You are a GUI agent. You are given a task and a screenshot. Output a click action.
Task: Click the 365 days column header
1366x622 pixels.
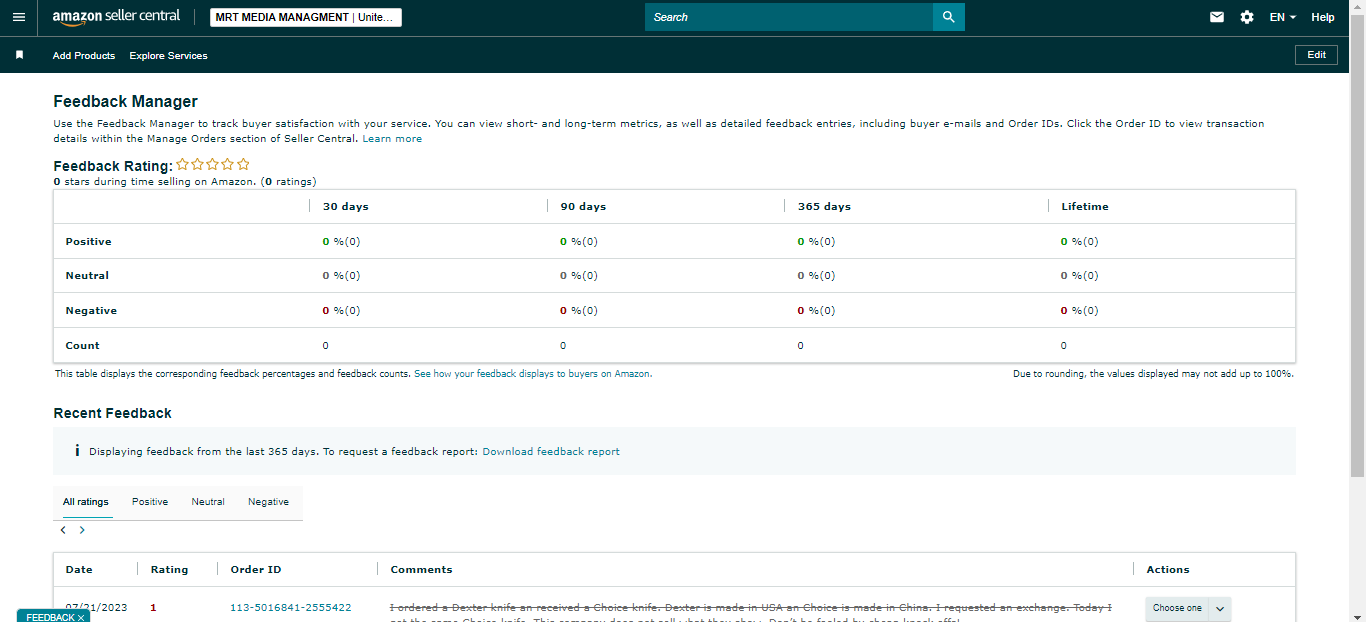tap(824, 206)
